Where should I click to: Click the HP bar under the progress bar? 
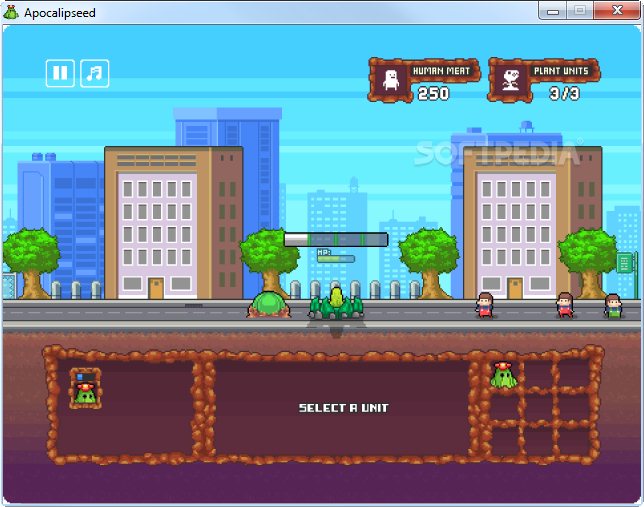point(336,259)
